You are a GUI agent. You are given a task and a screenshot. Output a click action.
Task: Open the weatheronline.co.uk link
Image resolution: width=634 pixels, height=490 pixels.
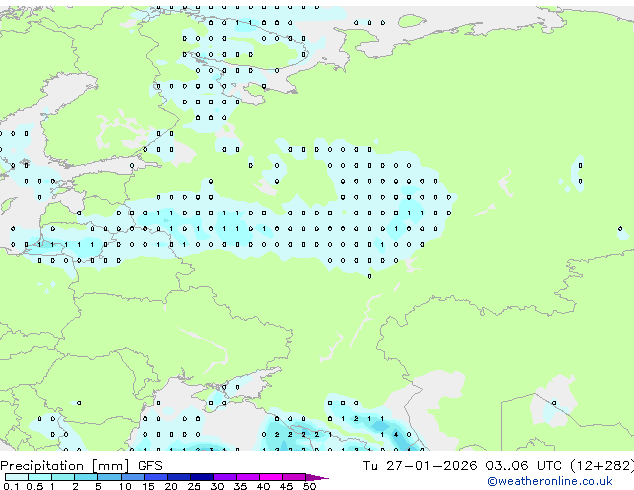coord(550,481)
